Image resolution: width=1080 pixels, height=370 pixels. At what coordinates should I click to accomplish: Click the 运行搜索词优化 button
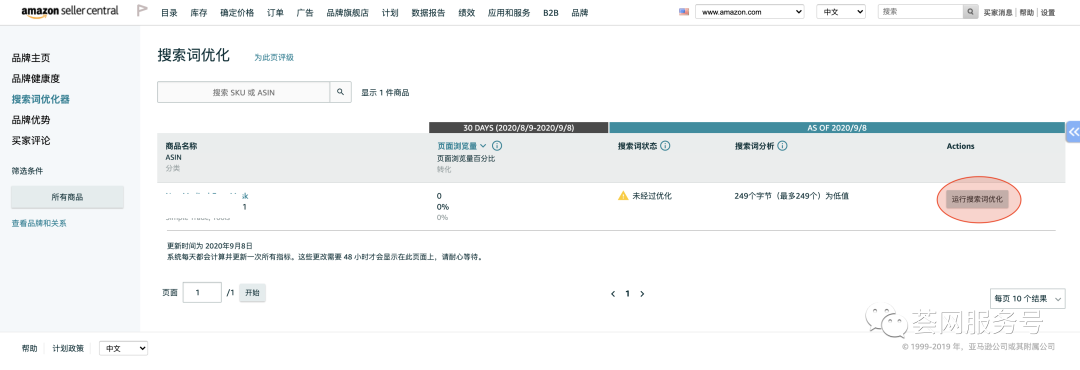(977, 200)
